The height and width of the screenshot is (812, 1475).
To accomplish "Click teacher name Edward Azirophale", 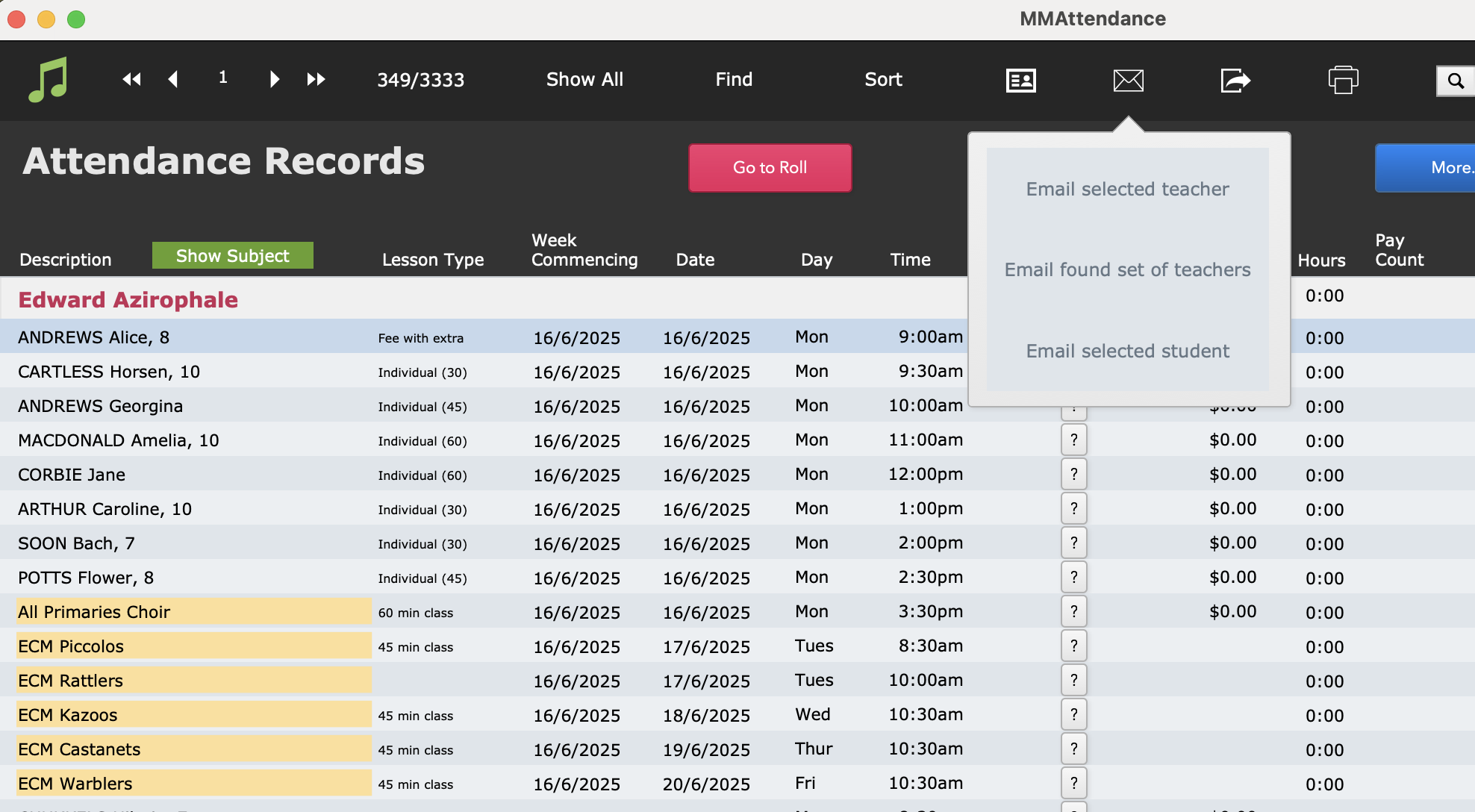I will (128, 299).
